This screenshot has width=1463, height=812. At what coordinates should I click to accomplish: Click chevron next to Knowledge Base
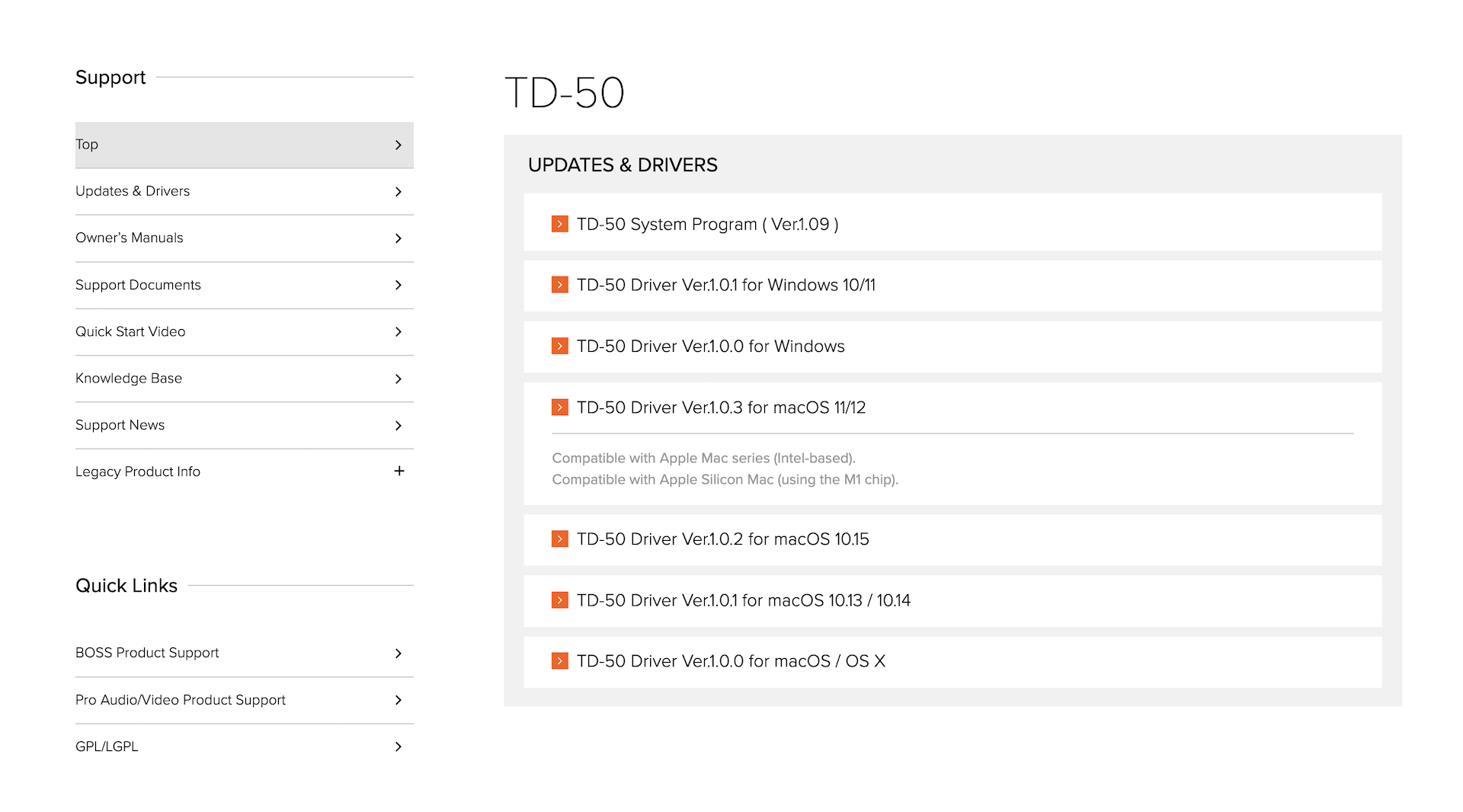[398, 379]
